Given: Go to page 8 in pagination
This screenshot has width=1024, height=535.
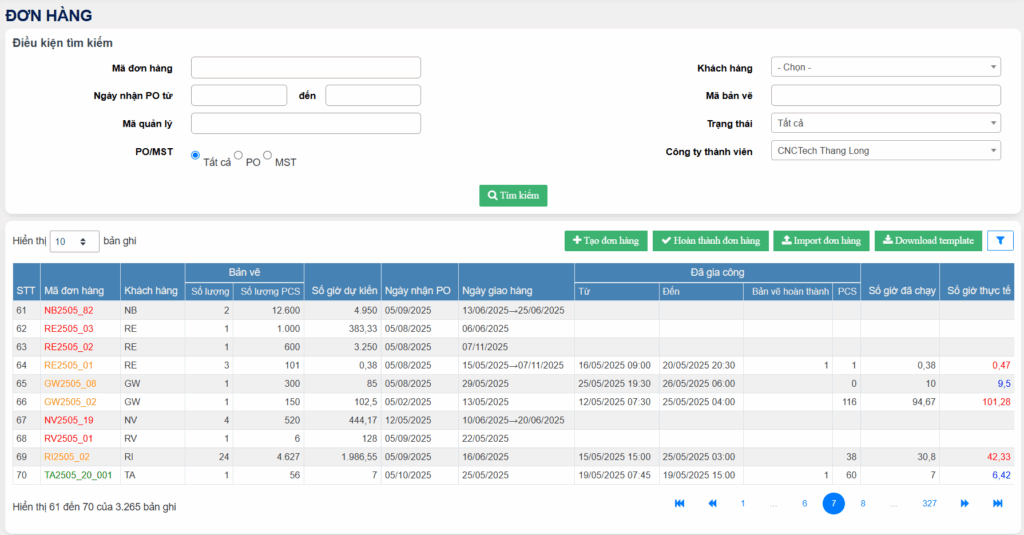Looking at the screenshot, I should tap(863, 504).
